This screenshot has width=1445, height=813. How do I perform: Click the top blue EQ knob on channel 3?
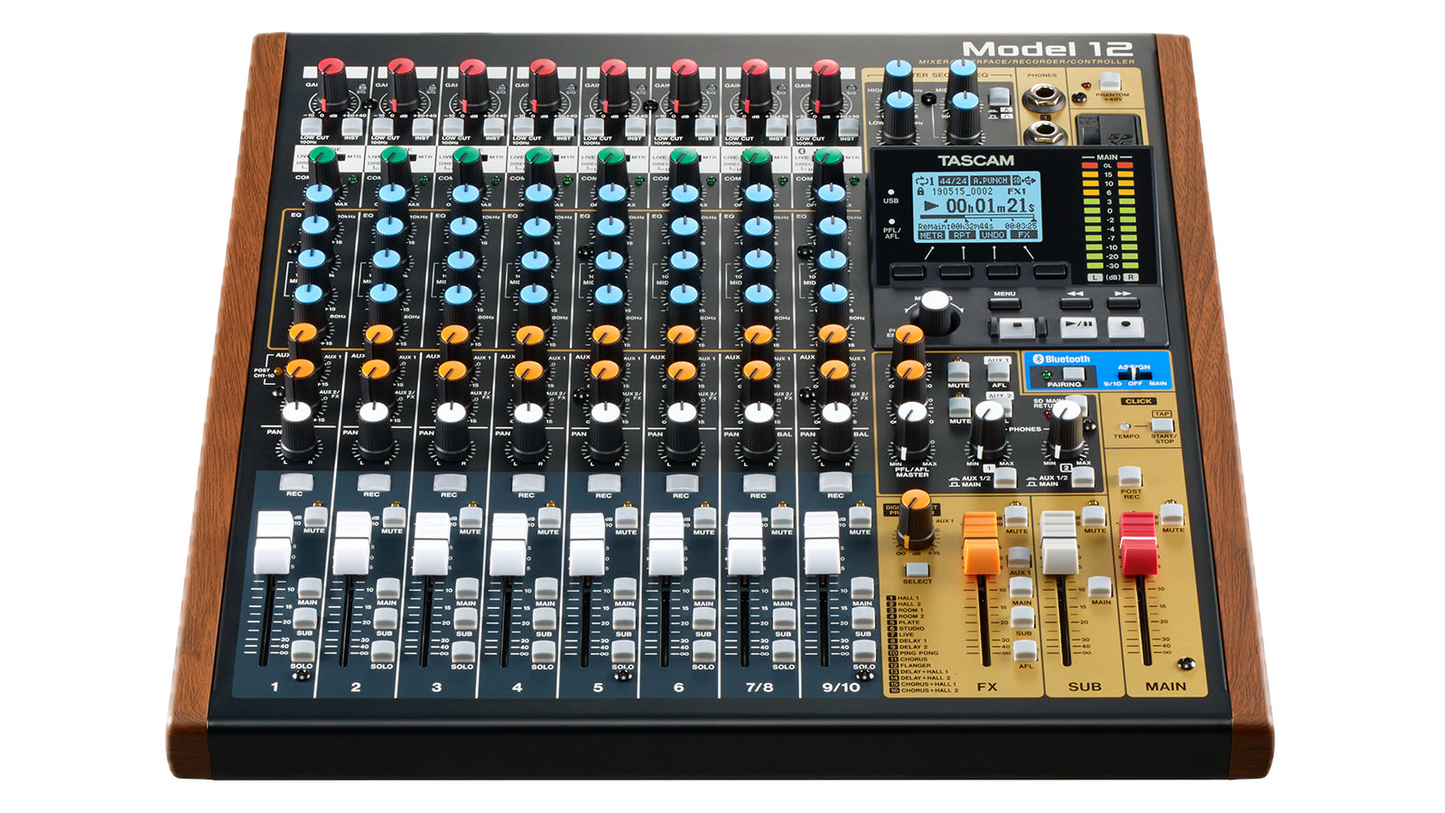tap(465, 203)
